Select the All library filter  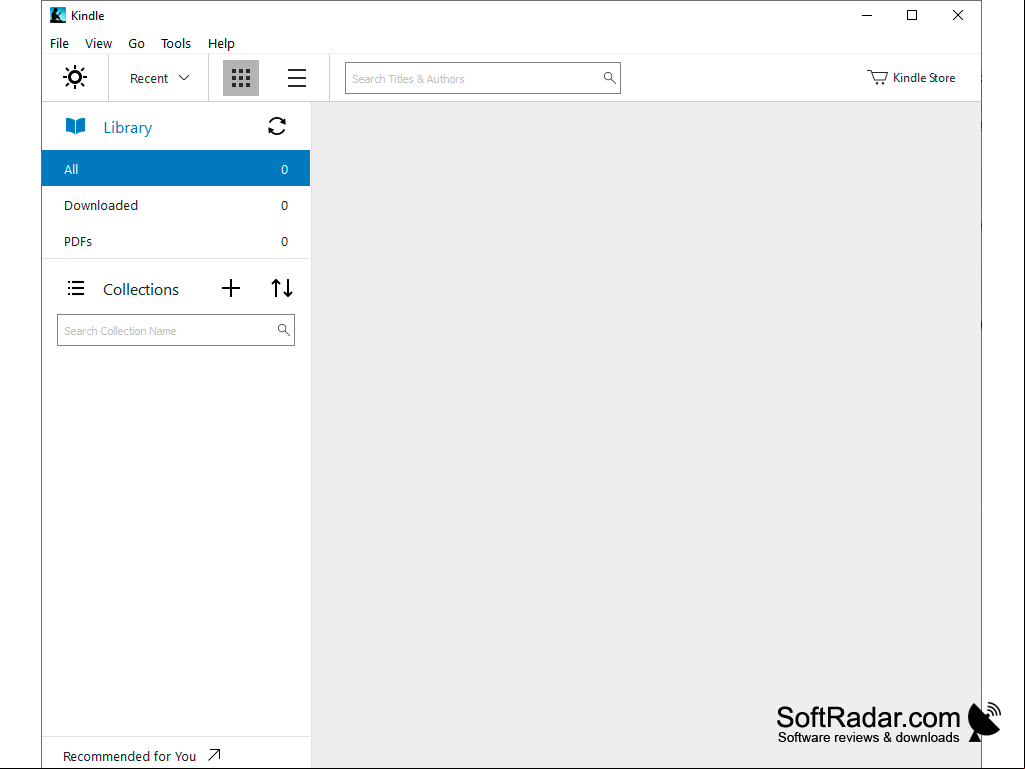click(176, 169)
